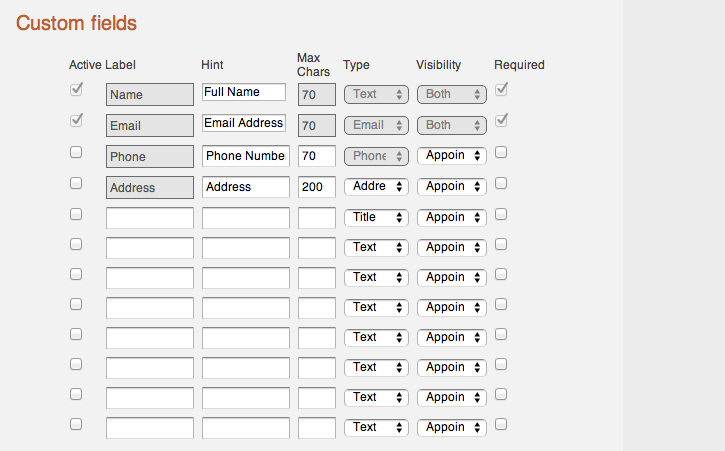Viewport: 725px width, 451px height.
Task: Open the Visibility dropdown for Address row
Action: [x=452, y=186]
